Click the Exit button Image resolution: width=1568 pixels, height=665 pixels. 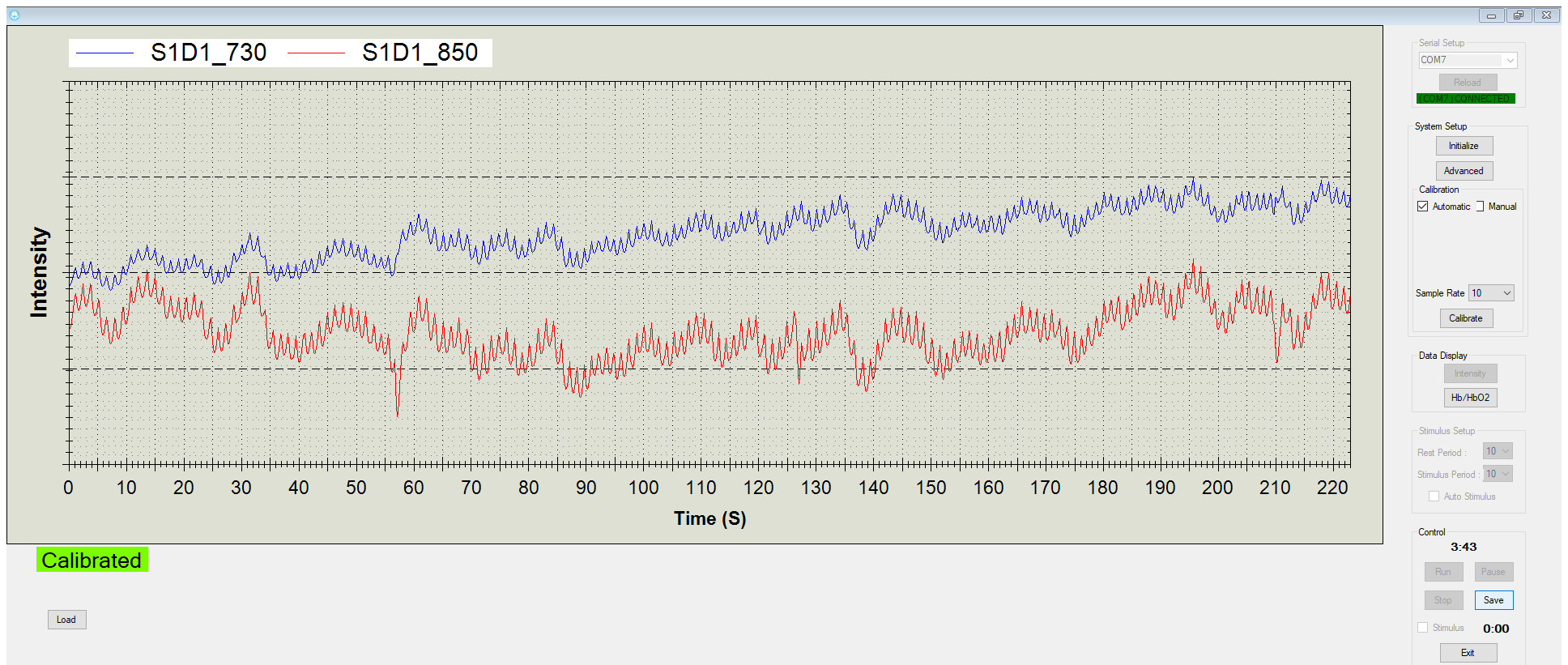point(1468,653)
